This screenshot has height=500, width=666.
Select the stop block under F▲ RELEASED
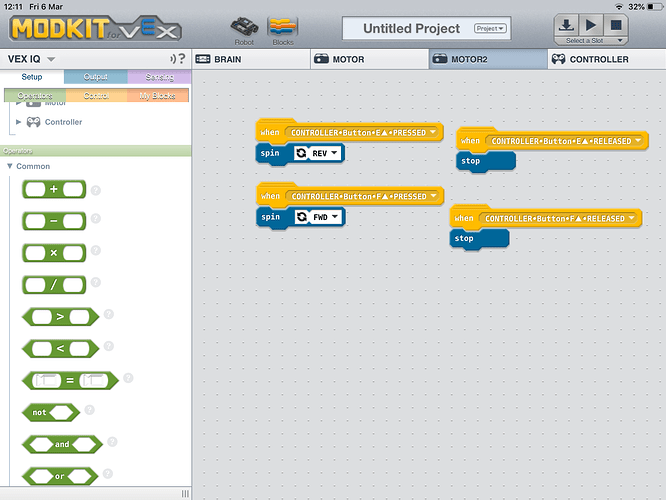pos(479,239)
